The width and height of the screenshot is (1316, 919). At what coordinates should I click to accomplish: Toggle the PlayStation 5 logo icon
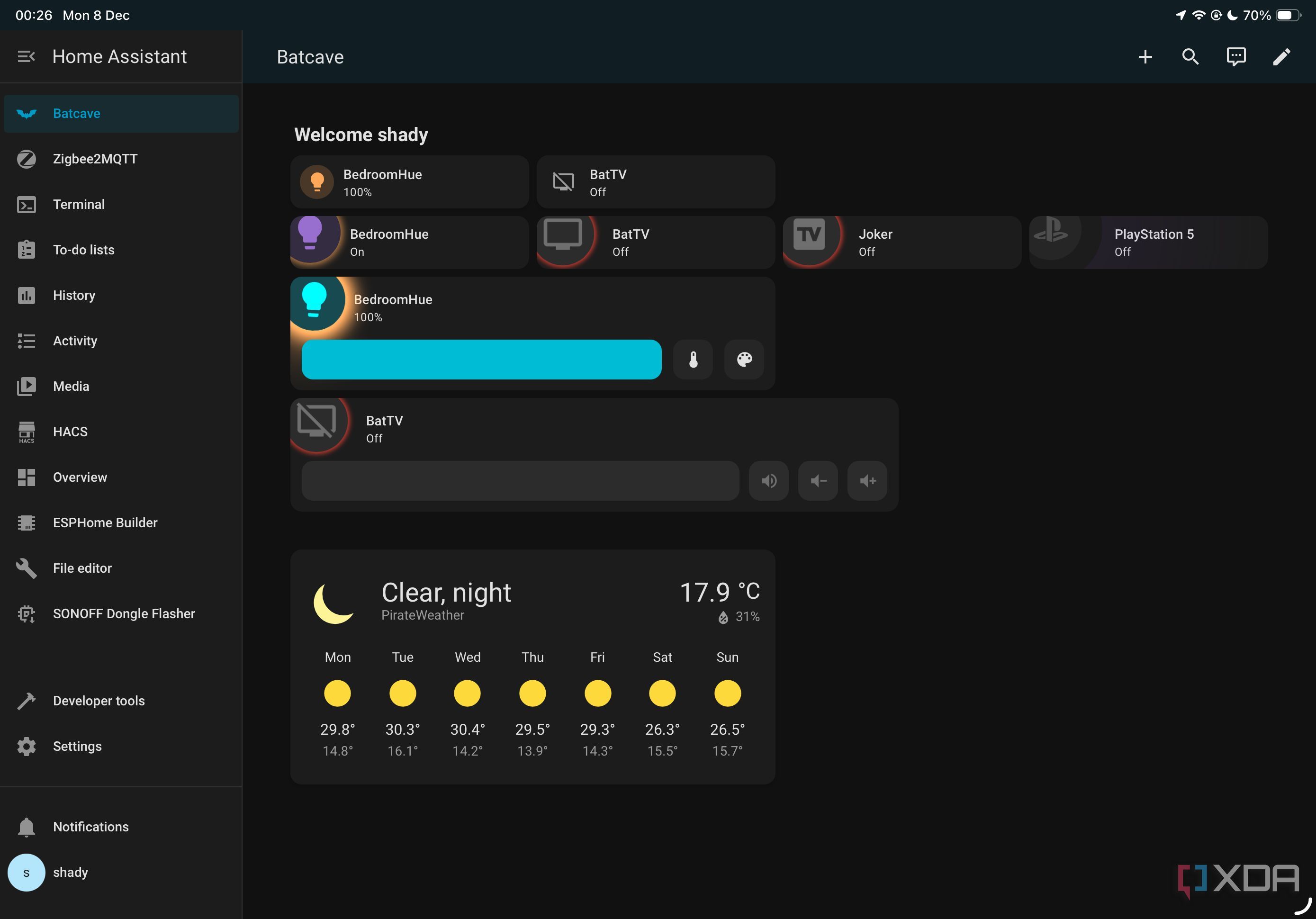coord(1051,231)
